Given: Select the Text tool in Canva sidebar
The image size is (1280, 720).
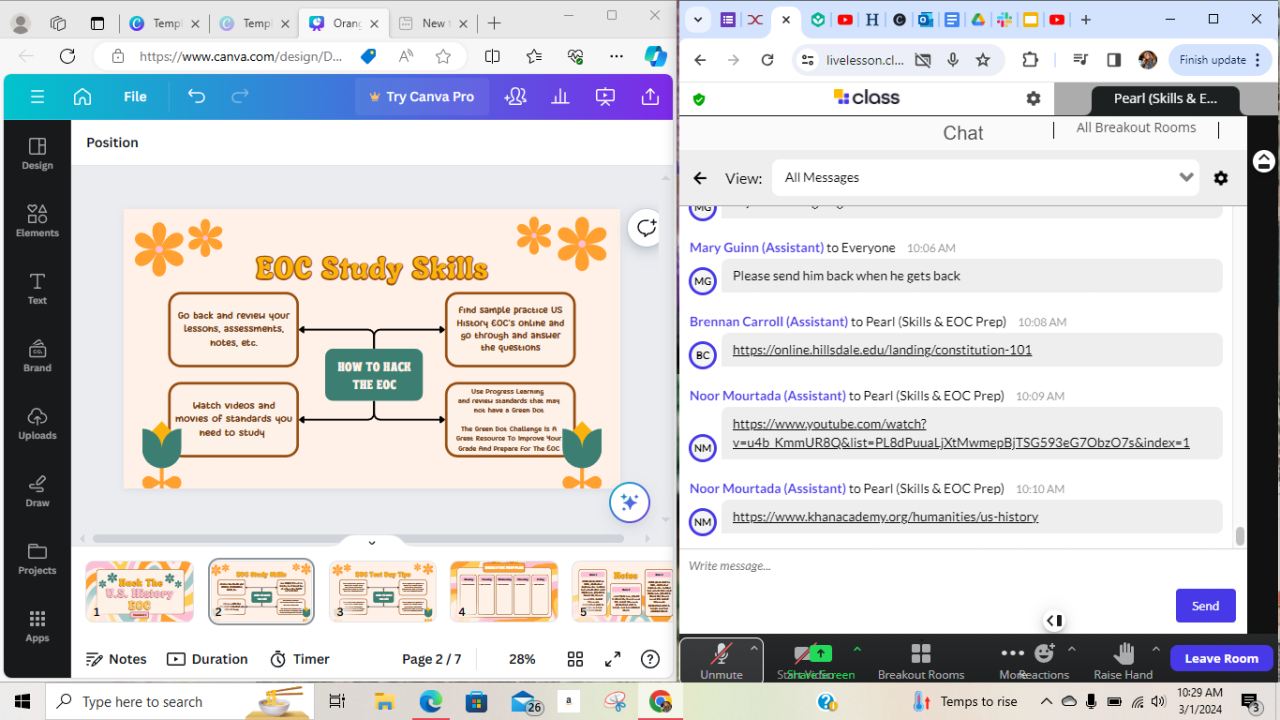Looking at the screenshot, I should tap(37, 288).
